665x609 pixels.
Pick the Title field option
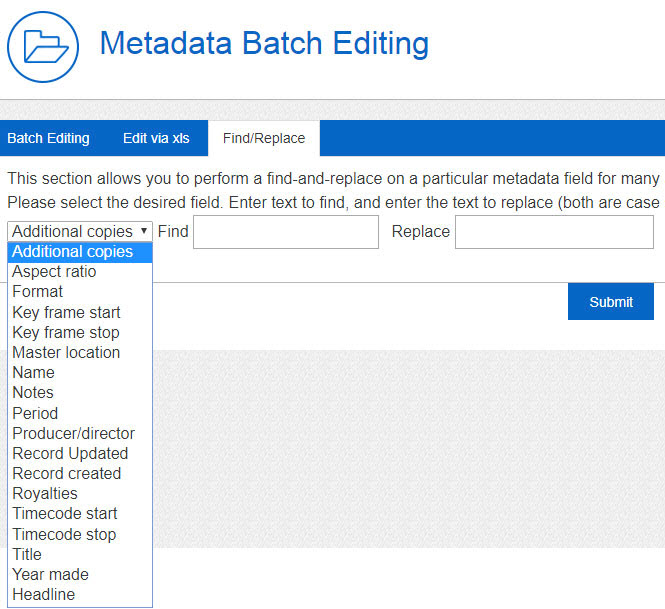click(27, 554)
